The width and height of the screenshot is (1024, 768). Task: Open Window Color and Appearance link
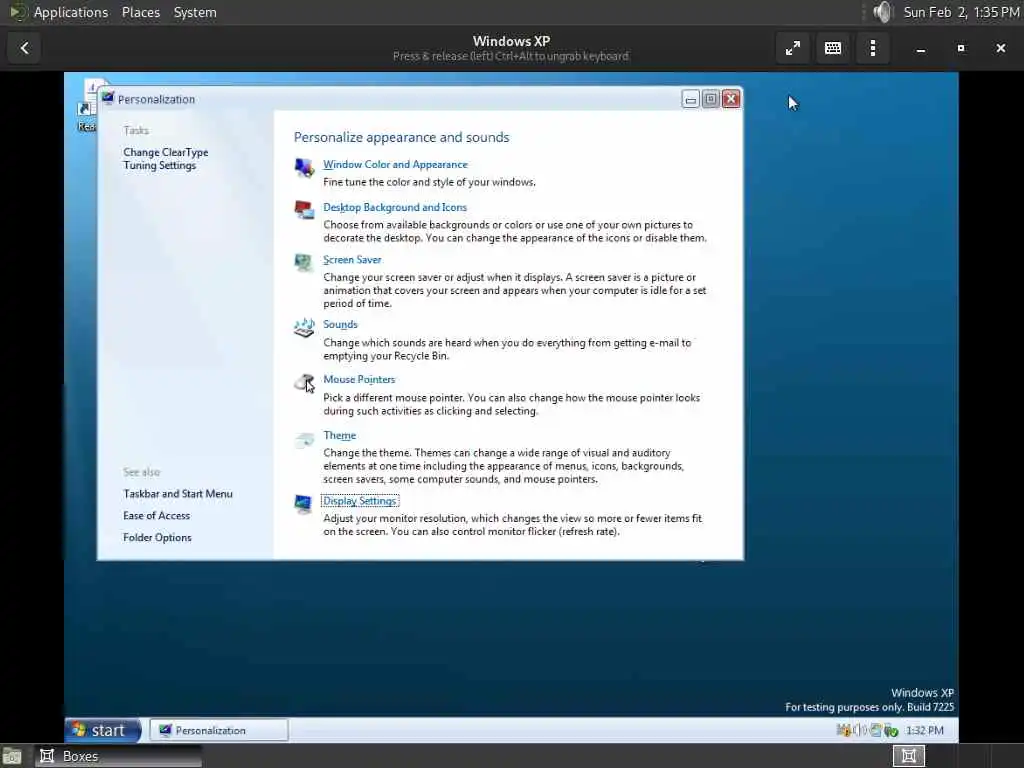point(395,165)
